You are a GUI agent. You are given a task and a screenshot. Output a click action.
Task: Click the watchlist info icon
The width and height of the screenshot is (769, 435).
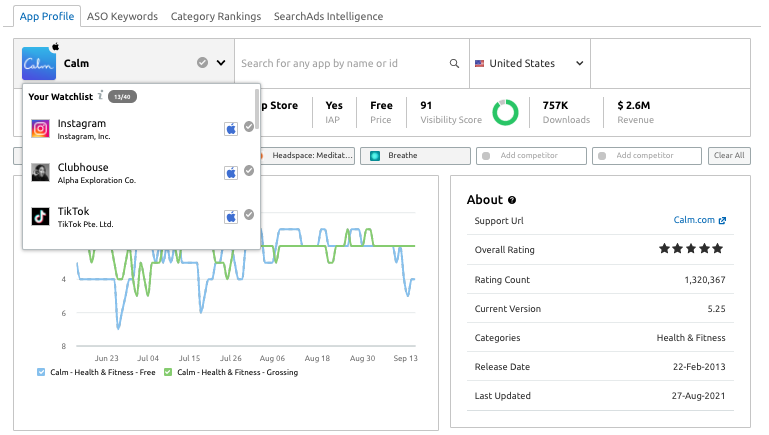coord(101,95)
